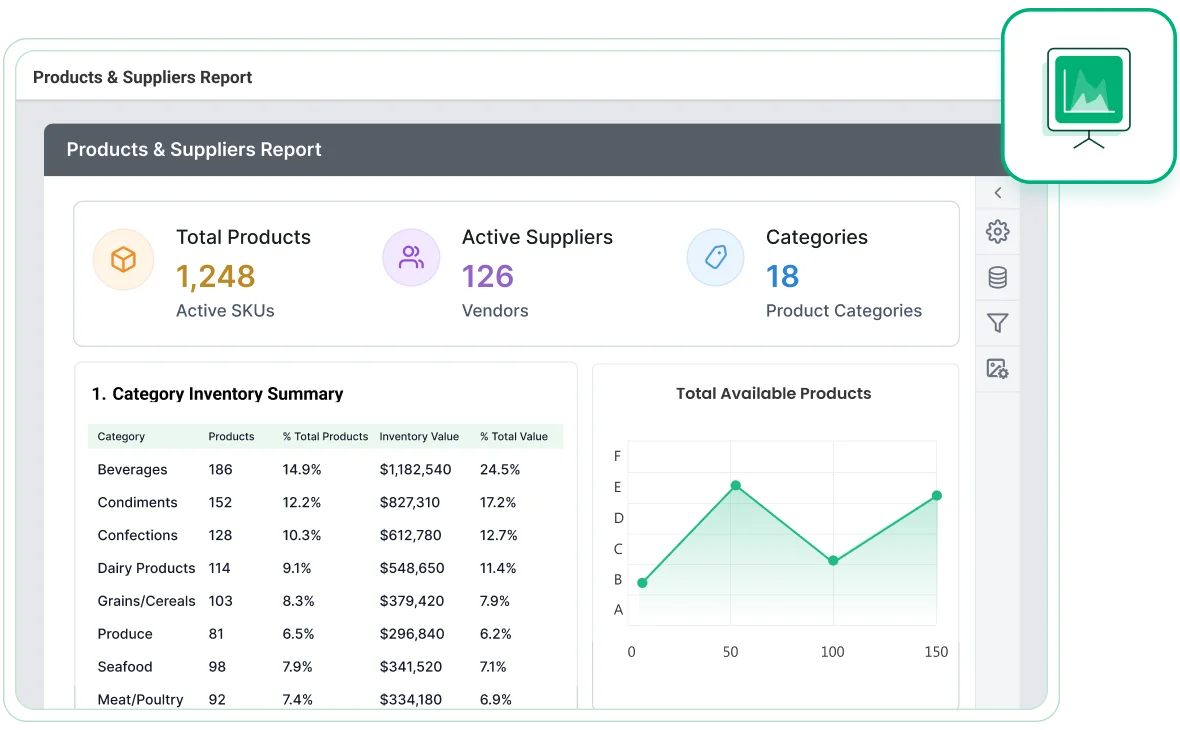Click the Active SKUs label
Viewport: 1180px width, 730px height.
(x=225, y=311)
